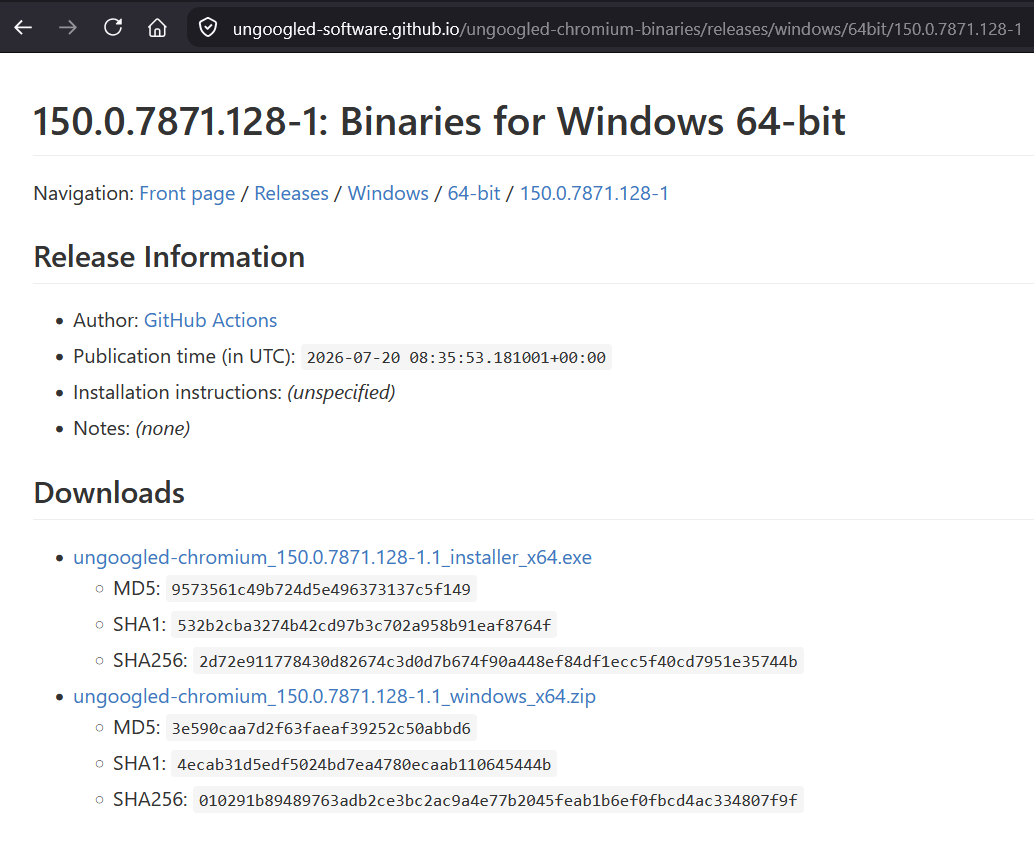
Task: Click the installer SHA1 hash 532b2cba3274...
Action: point(364,625)
